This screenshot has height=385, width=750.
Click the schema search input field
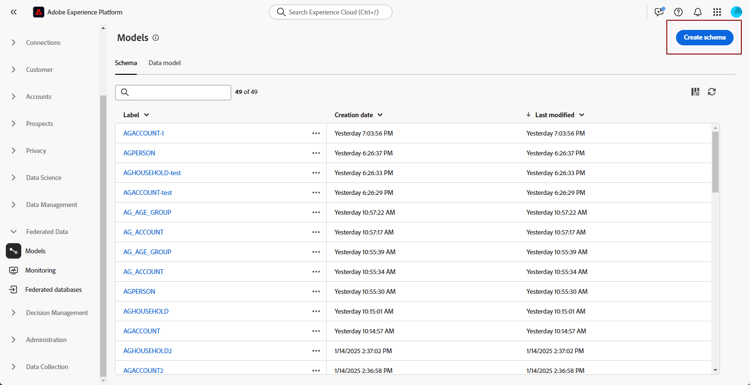pos(173,93)
